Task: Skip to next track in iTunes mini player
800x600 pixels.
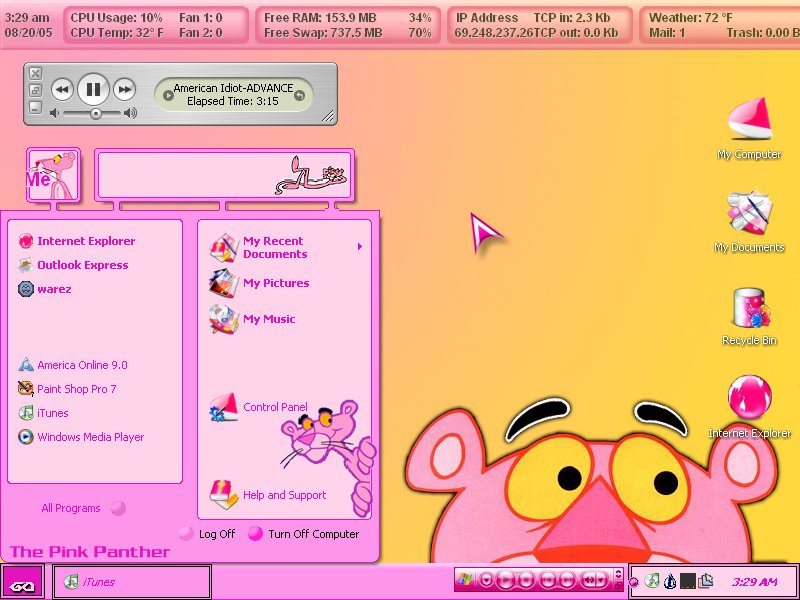Action: click(124, 90)
